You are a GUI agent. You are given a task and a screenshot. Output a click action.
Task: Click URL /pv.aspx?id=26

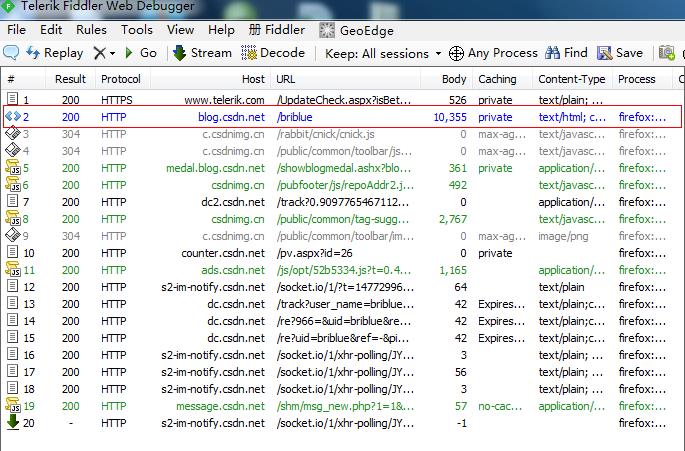tap(314, 253)
